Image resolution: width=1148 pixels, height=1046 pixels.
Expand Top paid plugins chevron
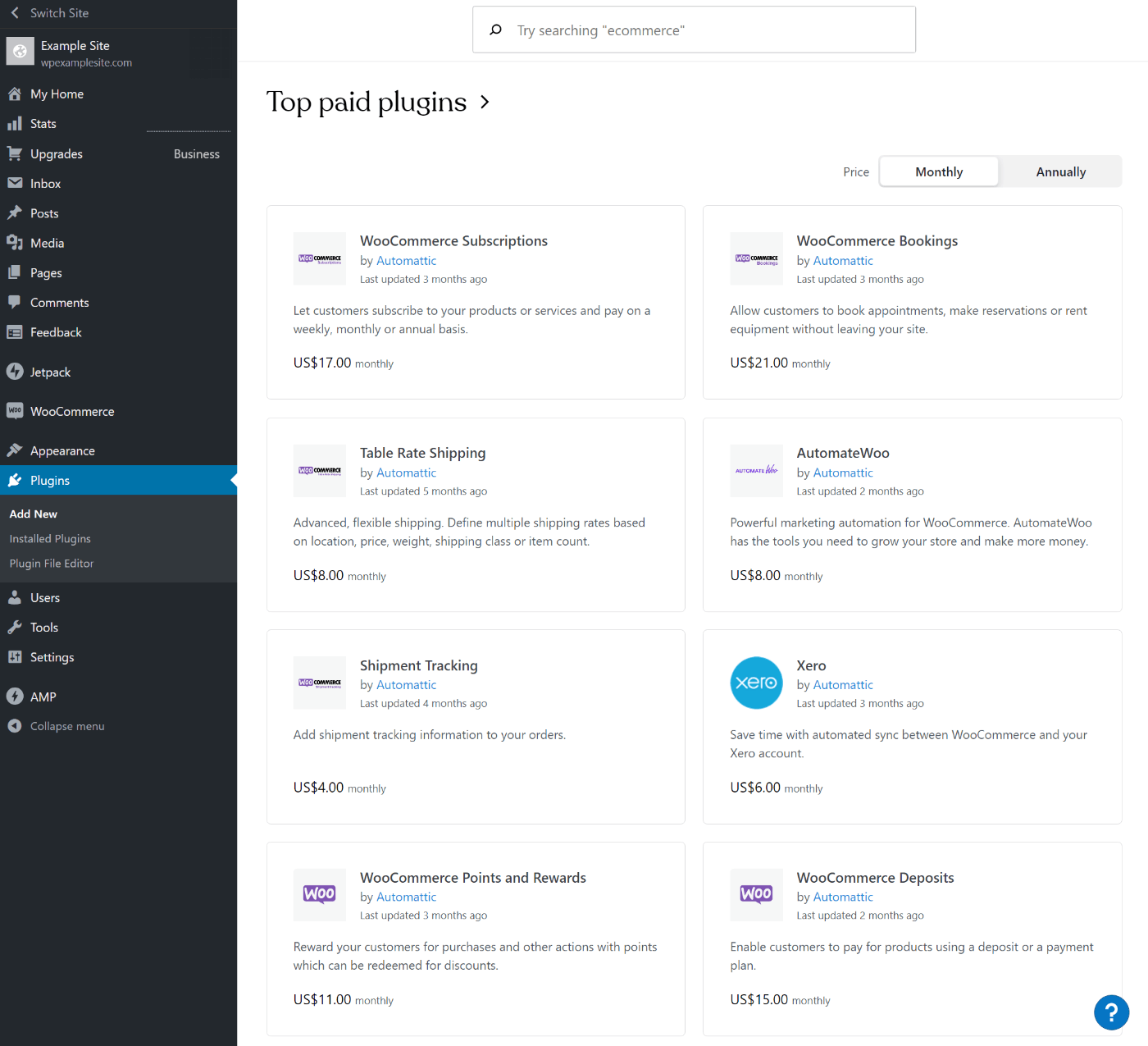point(485,103)
